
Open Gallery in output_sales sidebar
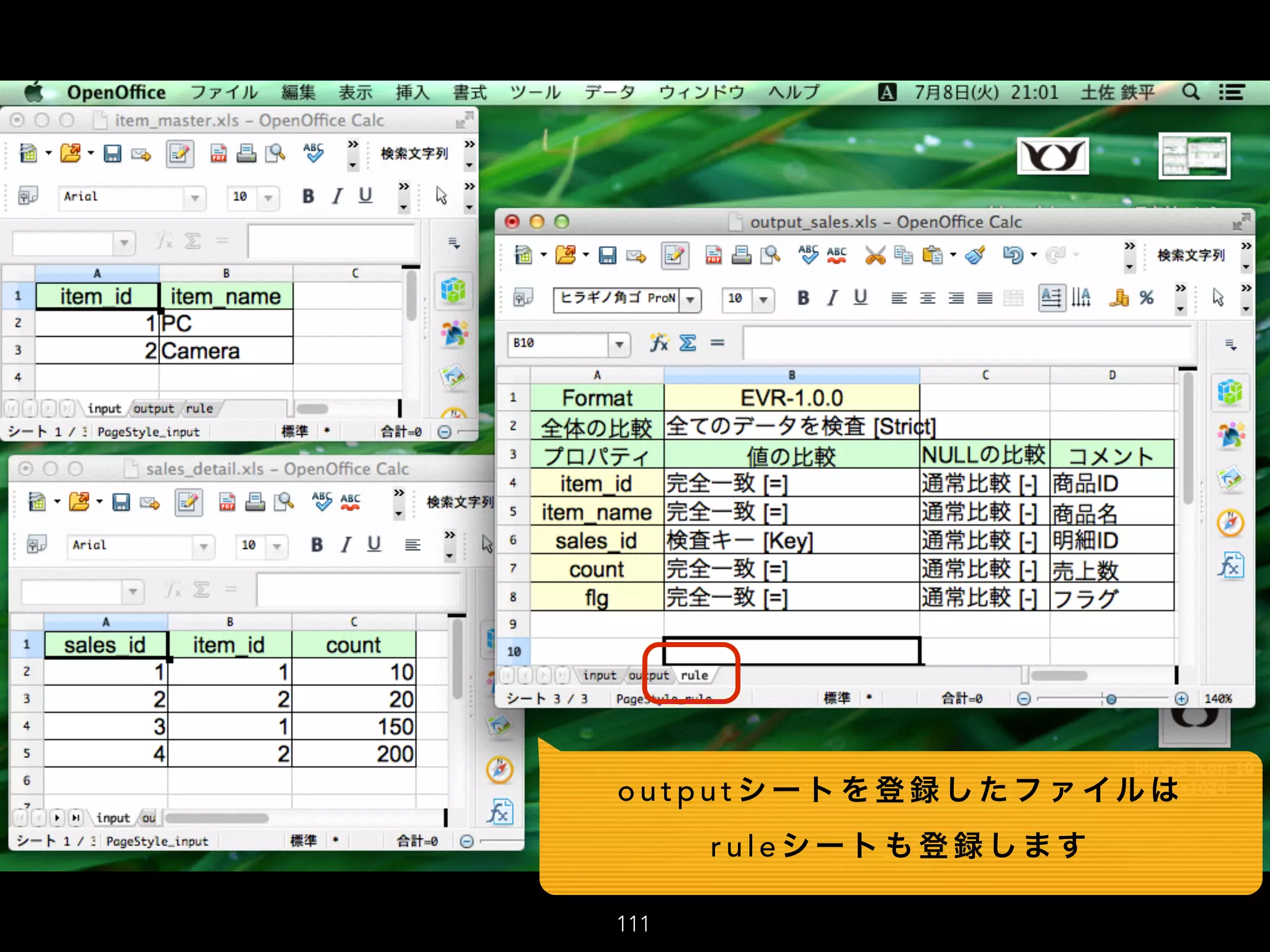point(1230,479)
